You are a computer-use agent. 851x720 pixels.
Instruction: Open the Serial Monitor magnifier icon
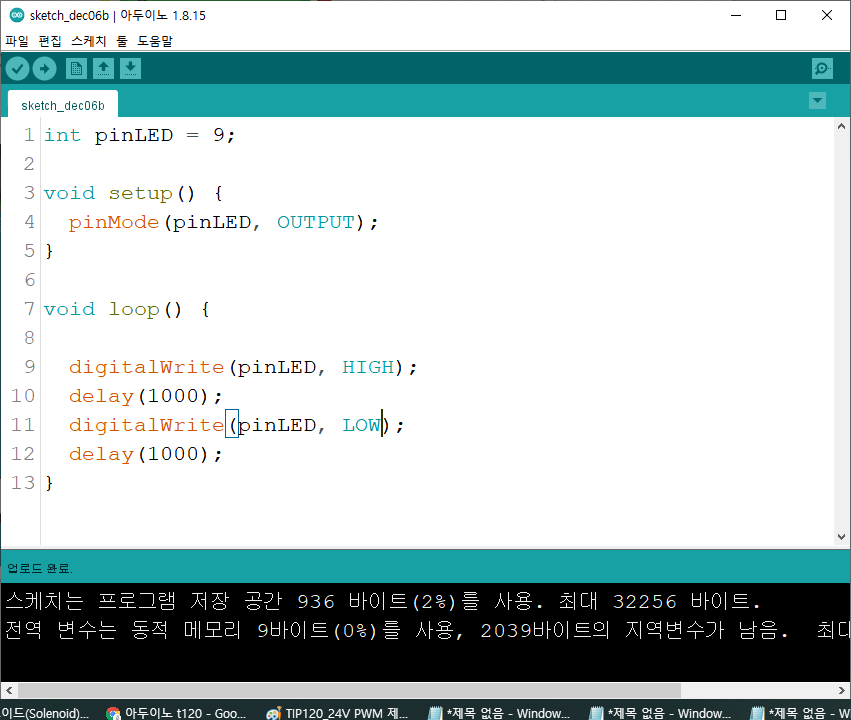(x=822, y=69)
